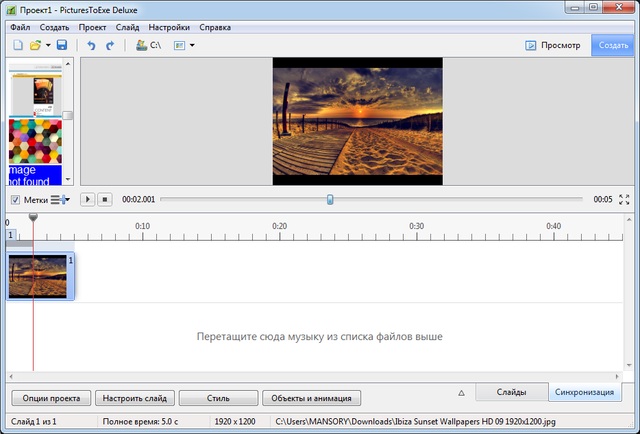Undo the last action
This screenshot has height=434, width=640.
(91, 46)
